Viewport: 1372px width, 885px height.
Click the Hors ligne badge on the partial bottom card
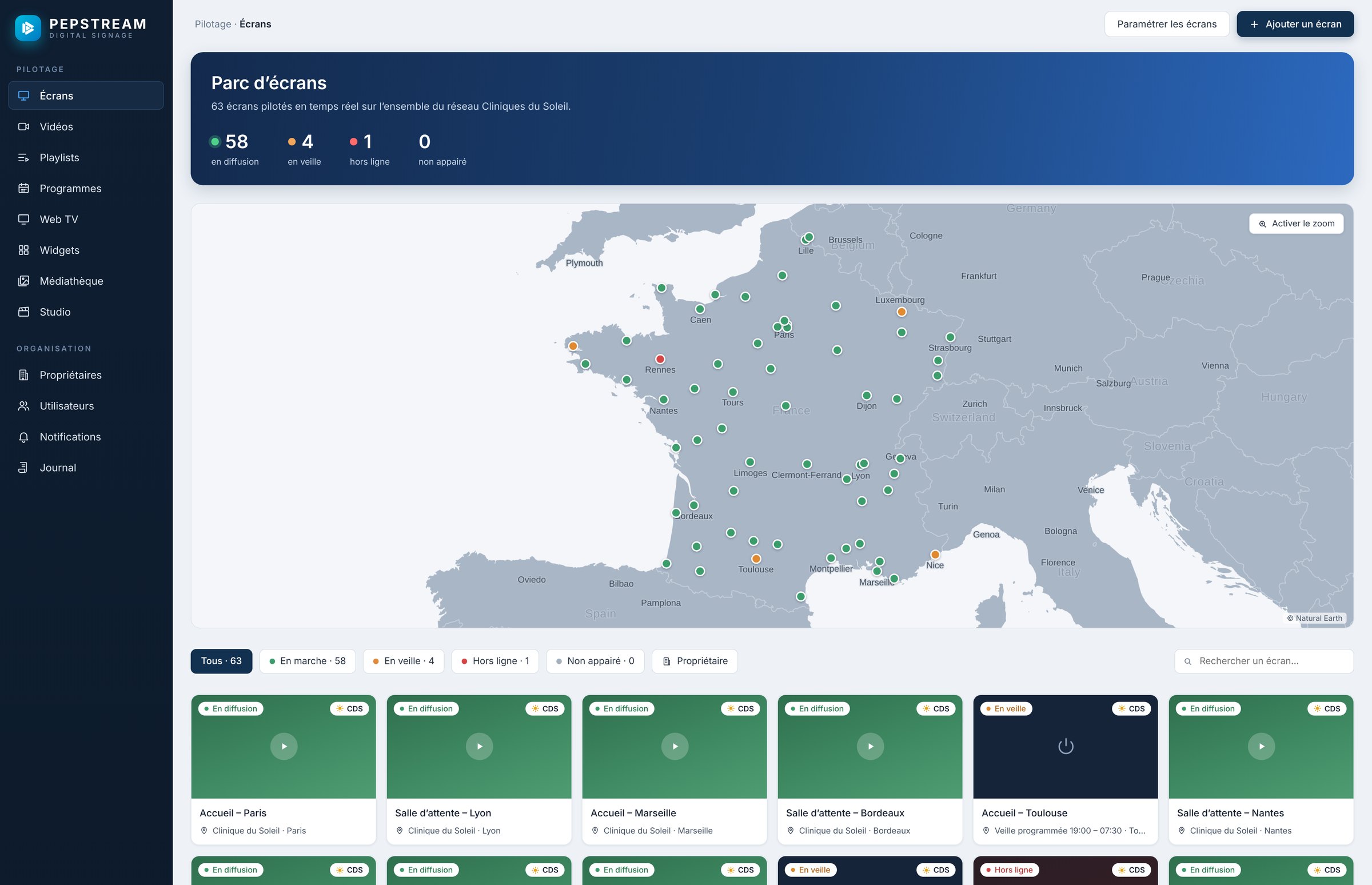click(1009, 870)
